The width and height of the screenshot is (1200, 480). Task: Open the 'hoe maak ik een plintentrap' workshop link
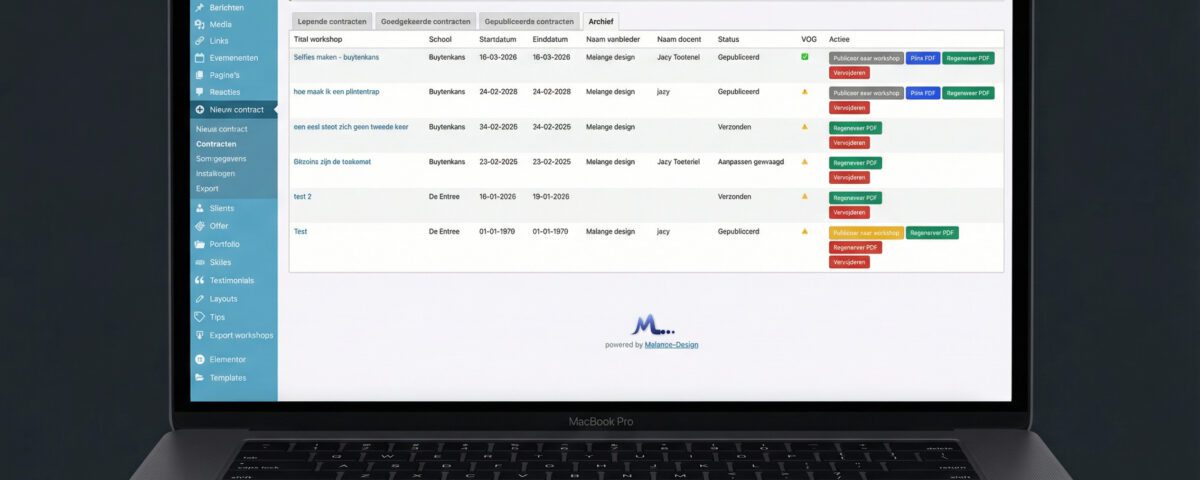click(336, 92)
